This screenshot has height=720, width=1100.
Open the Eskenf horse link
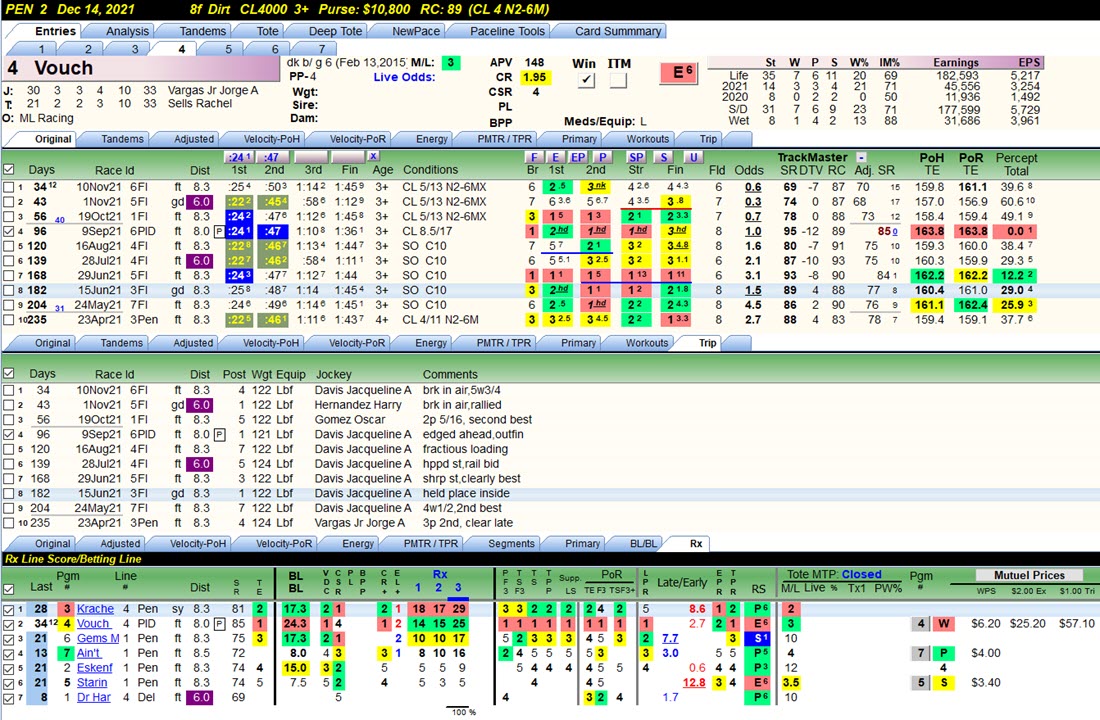(x=95, y=668)
